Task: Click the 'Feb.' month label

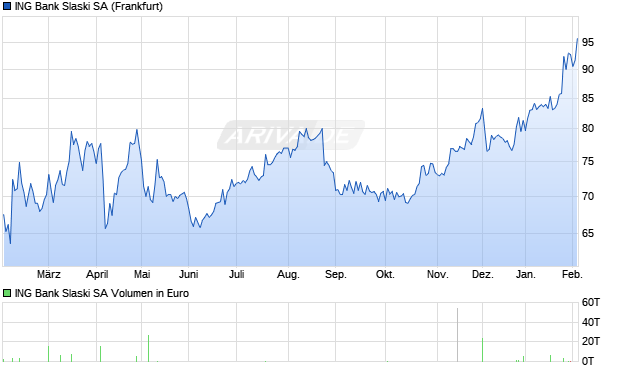Action: point(573,274)
